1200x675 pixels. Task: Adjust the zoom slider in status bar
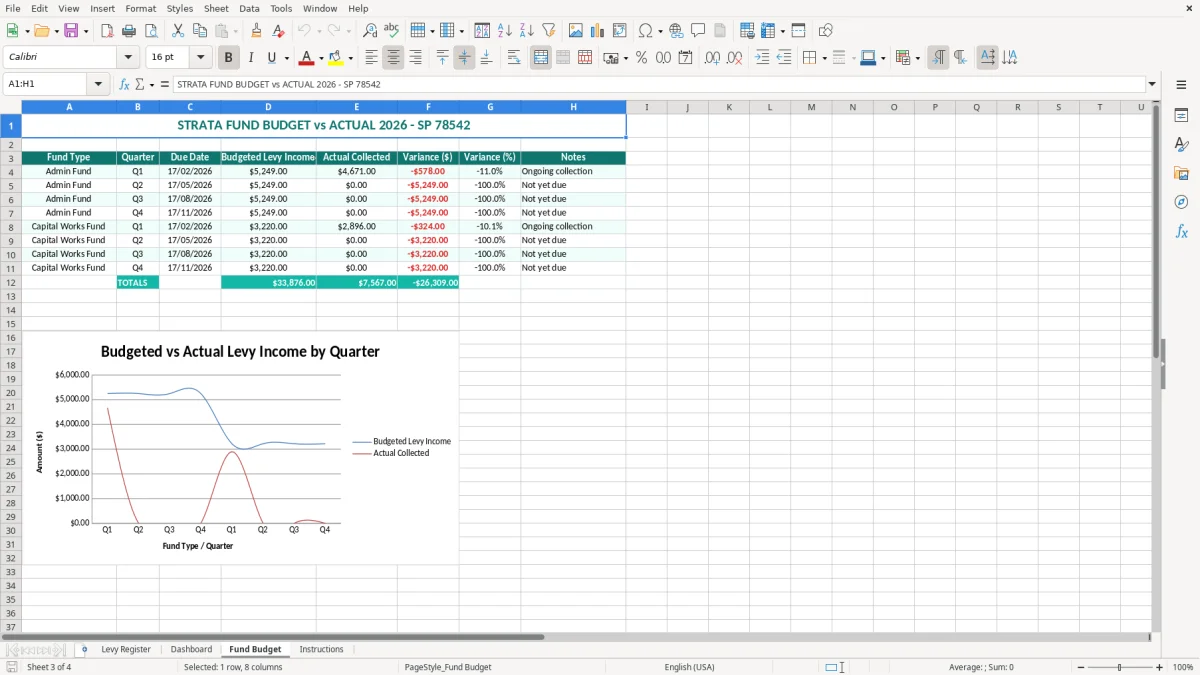point(1119,667)
